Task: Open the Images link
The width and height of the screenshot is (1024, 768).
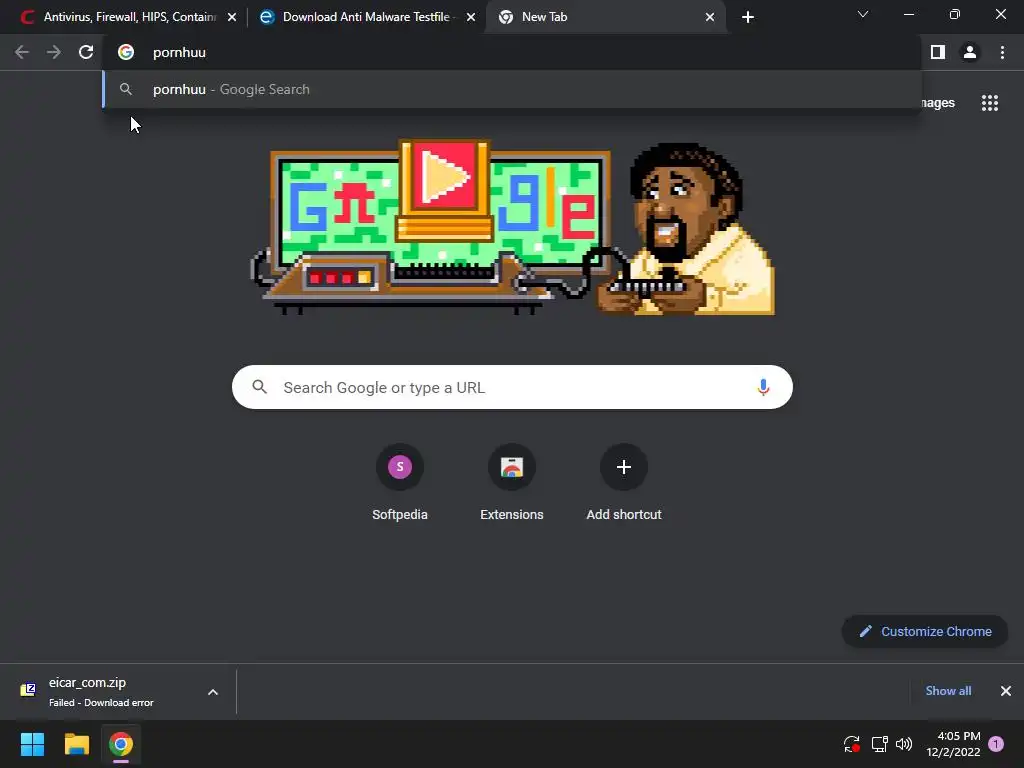Action: (x=938, y=103)
